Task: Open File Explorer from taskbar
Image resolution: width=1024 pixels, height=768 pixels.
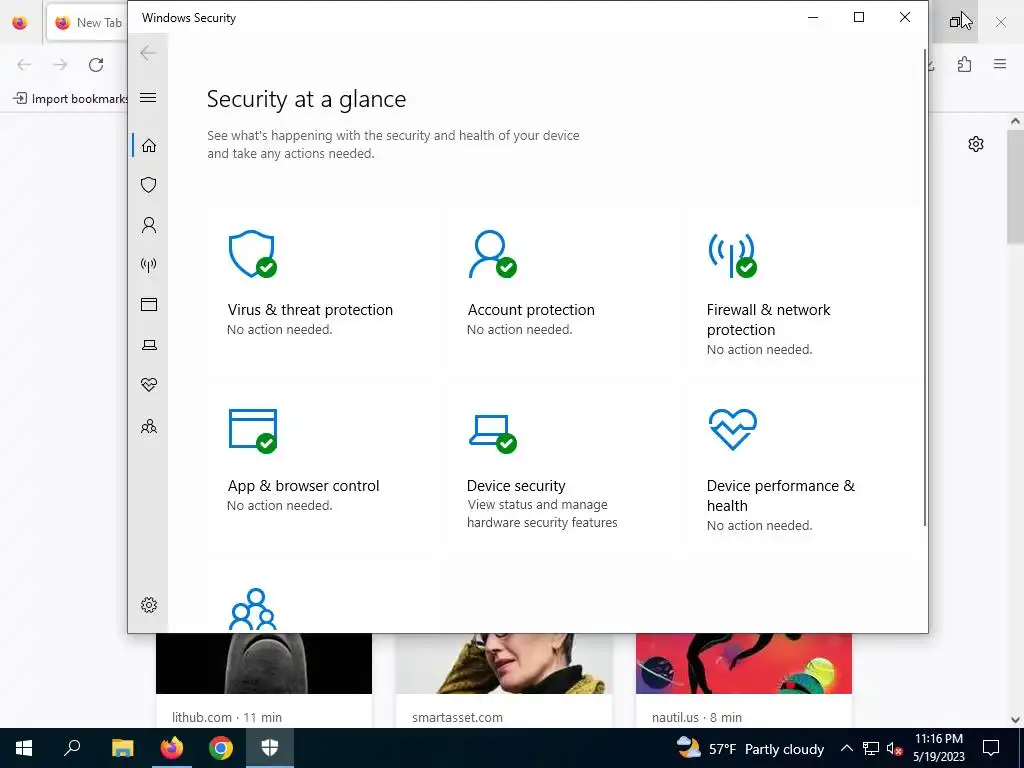Action: point(122,748)
